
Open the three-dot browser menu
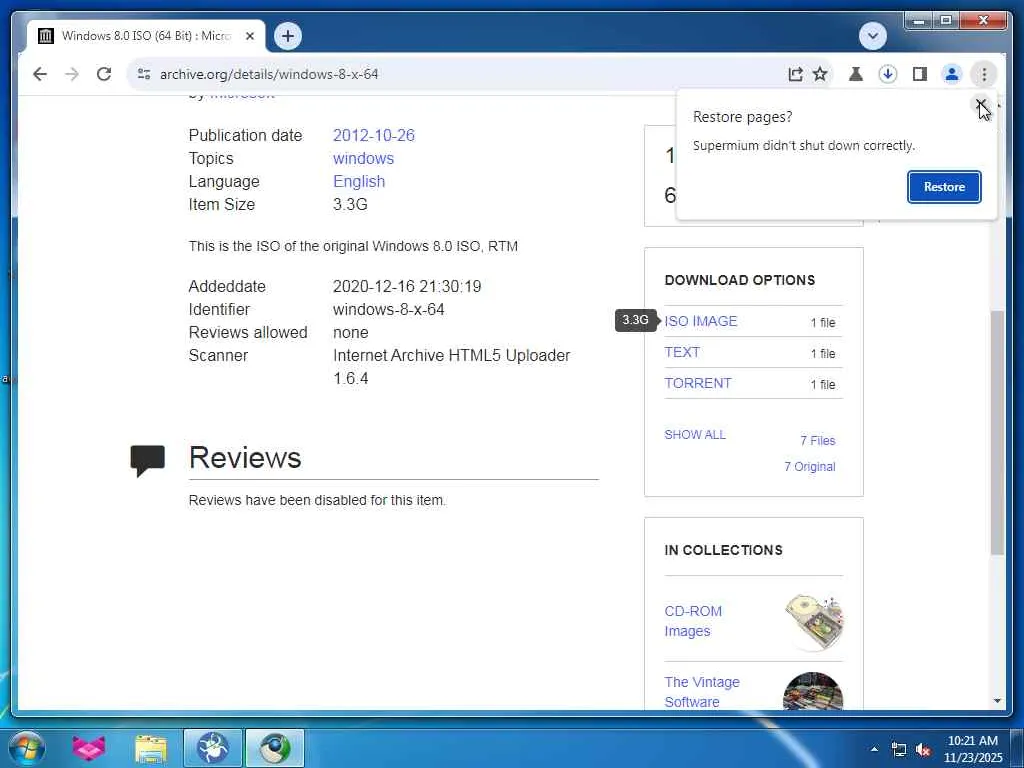pyautogui.click(x=984, y=74)
